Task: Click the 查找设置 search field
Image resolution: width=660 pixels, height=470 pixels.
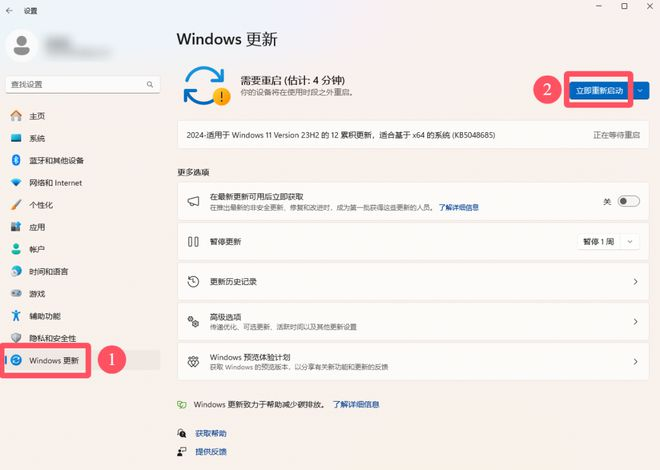Action: tap(83, 85)
